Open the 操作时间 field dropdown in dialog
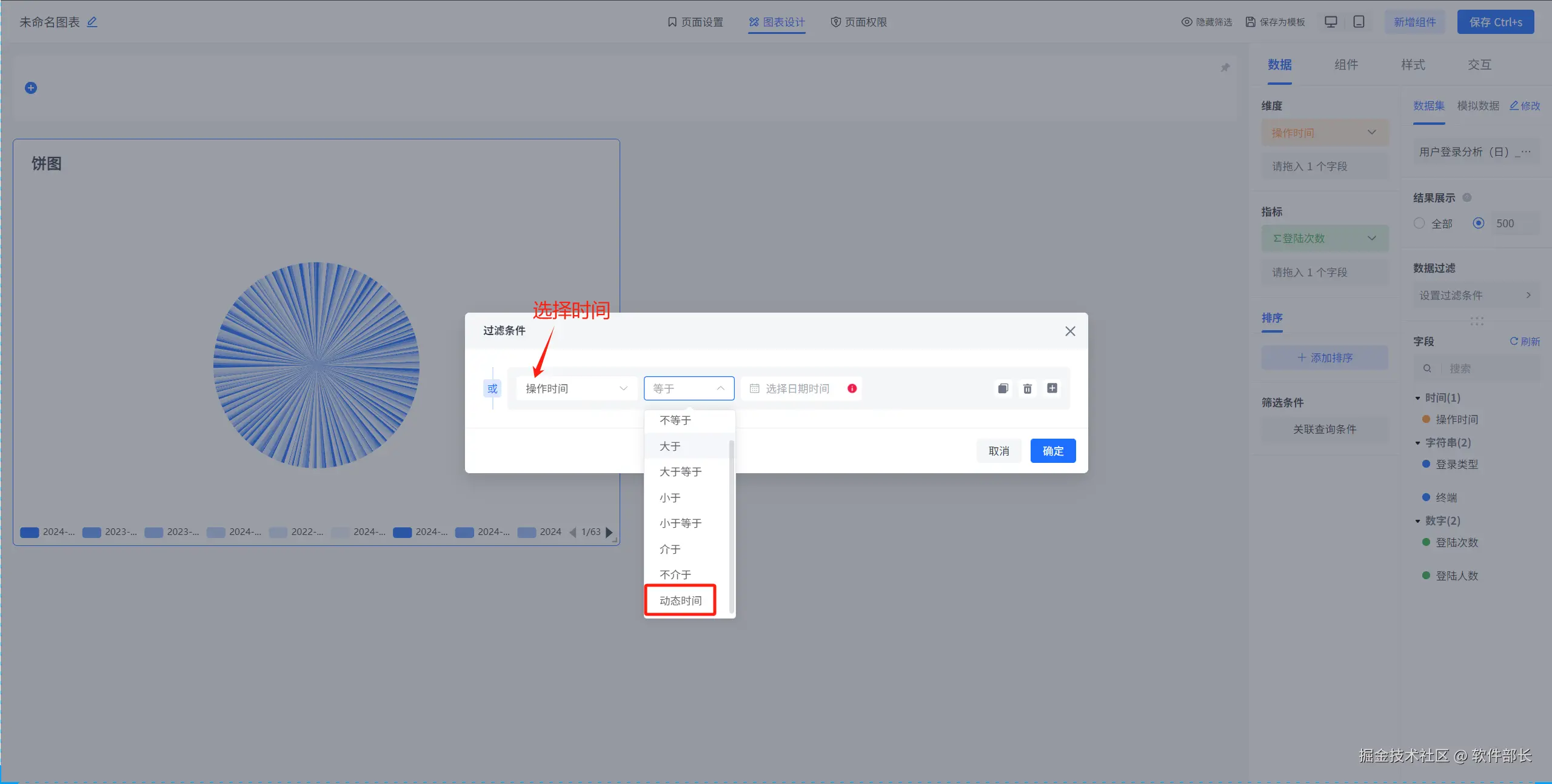This screenshot has width=1552, height=784. coord(576,388)
